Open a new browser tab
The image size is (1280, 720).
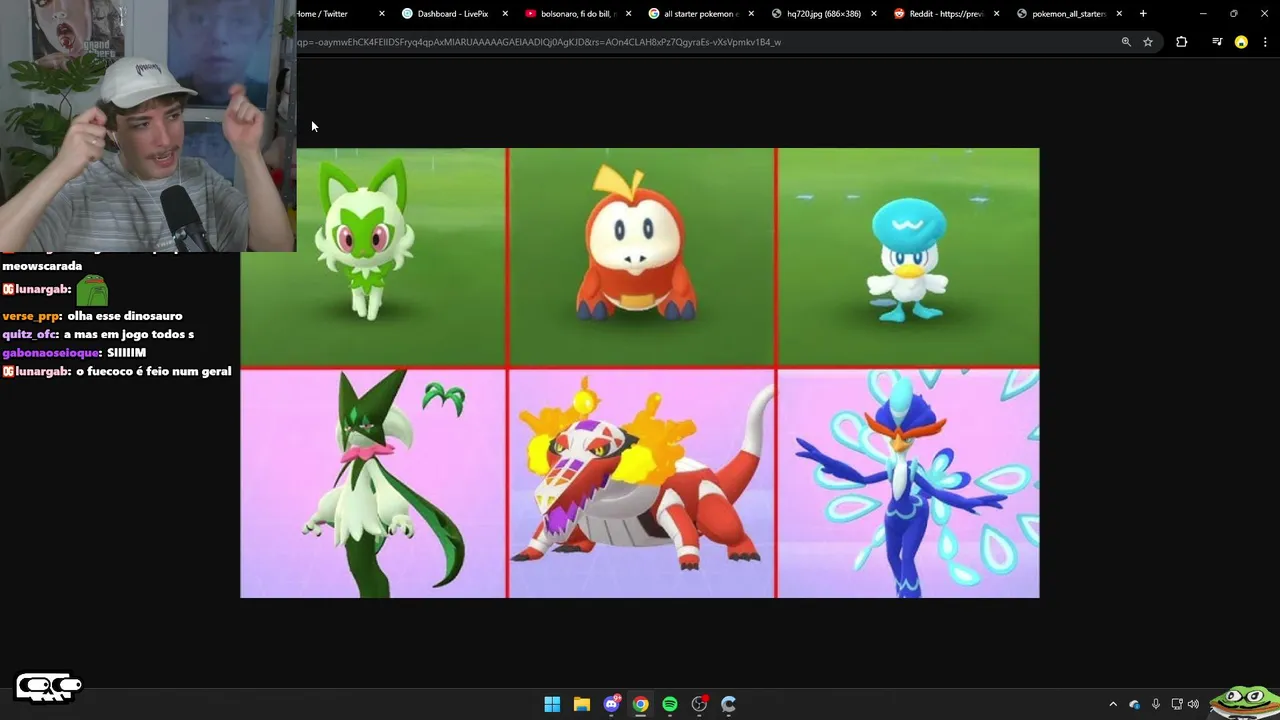pyautogui.click(x=1143, y=14)
